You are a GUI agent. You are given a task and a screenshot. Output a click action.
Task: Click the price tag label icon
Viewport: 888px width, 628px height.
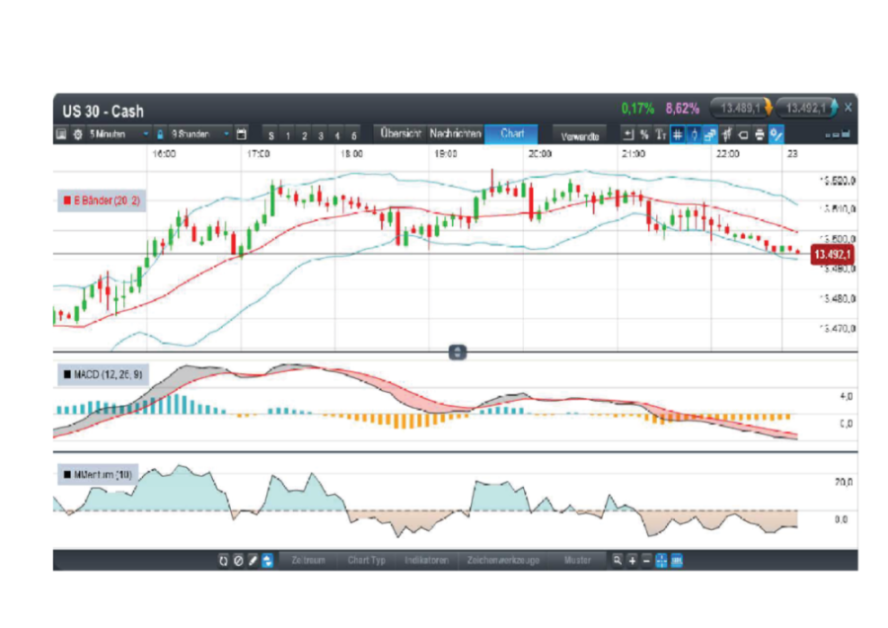(x=743, y=134)
